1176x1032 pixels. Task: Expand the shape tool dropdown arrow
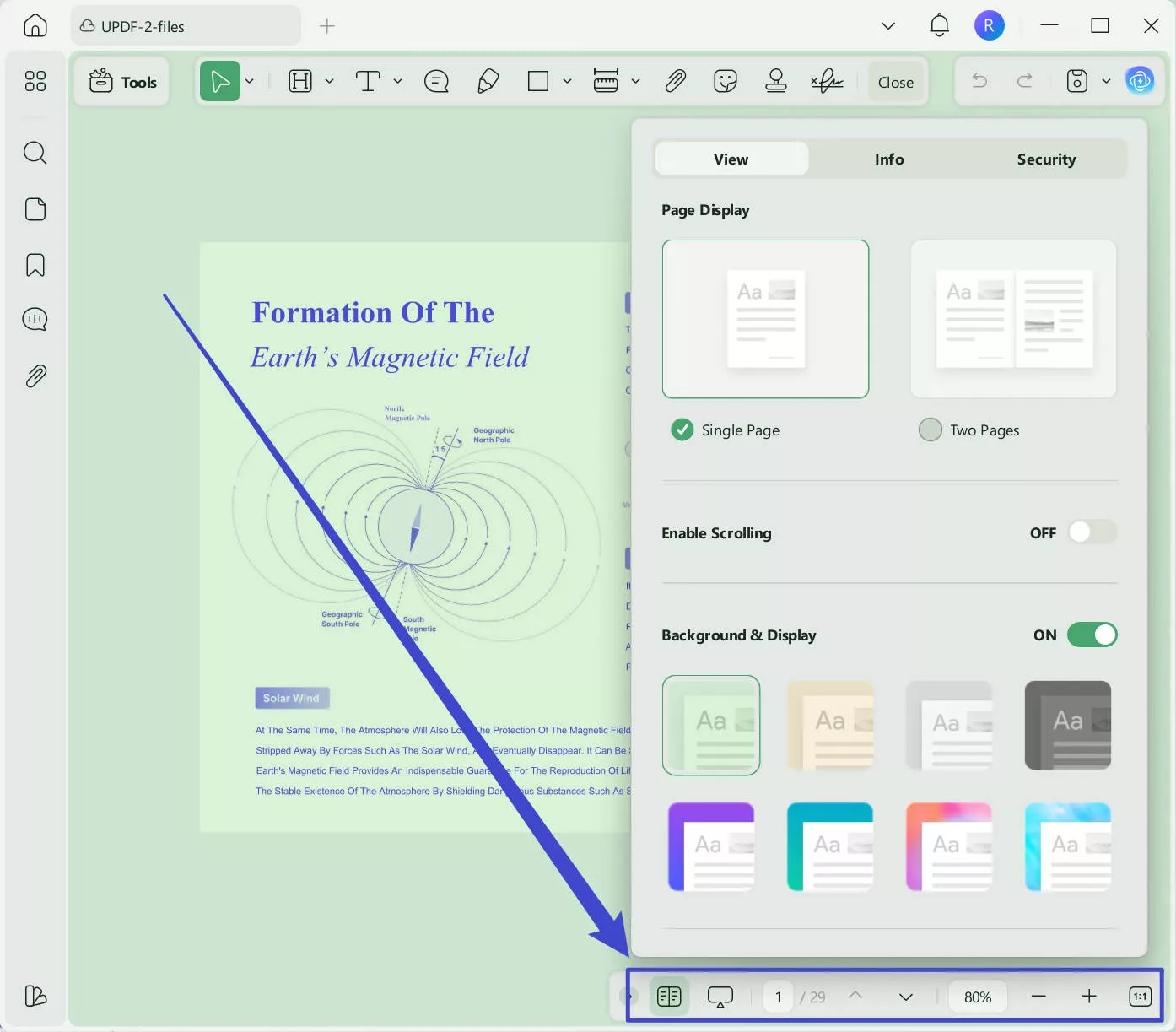pyautogui.click(x=567, y=82)
